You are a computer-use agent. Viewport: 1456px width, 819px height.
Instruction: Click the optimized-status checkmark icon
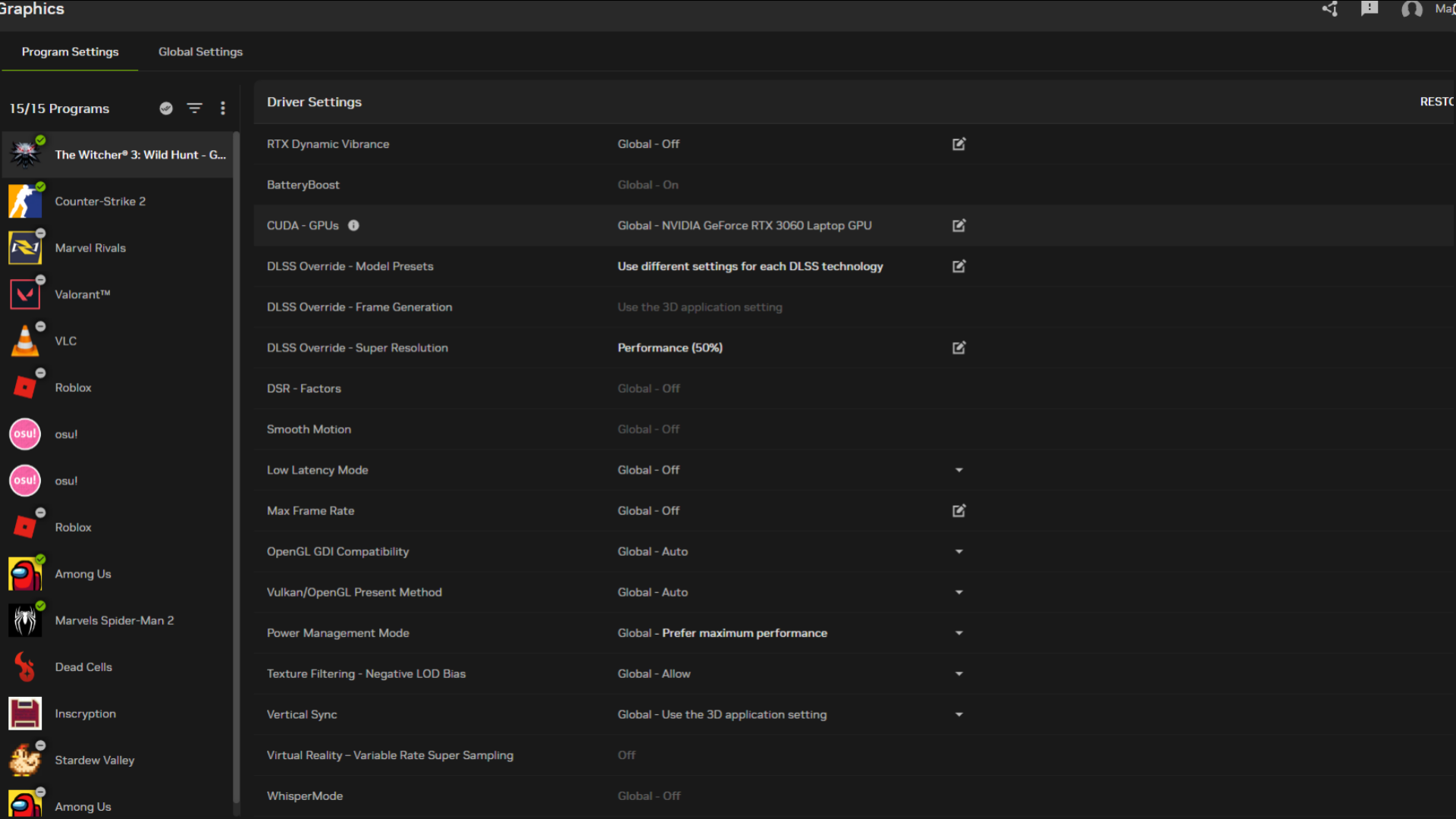coord(166,108)
